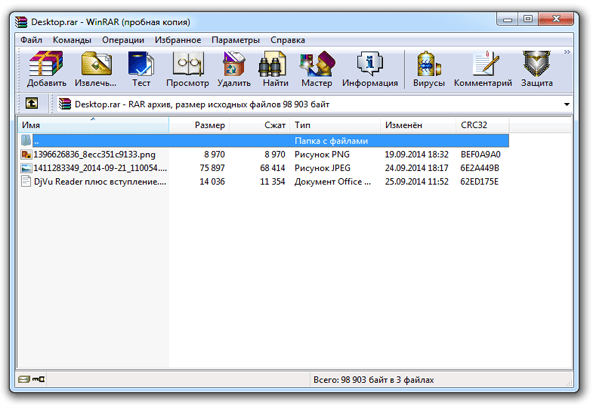Click the Папка с файлами type cell

click(331, 141)
